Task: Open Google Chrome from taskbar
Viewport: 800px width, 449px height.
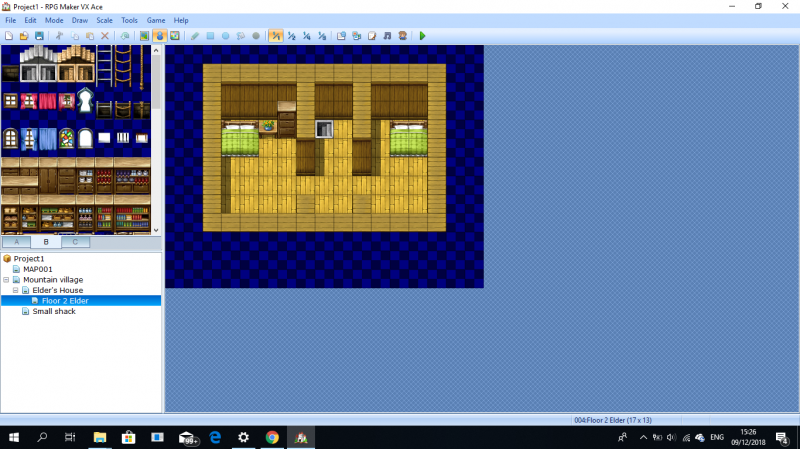Action: [272, 437]
